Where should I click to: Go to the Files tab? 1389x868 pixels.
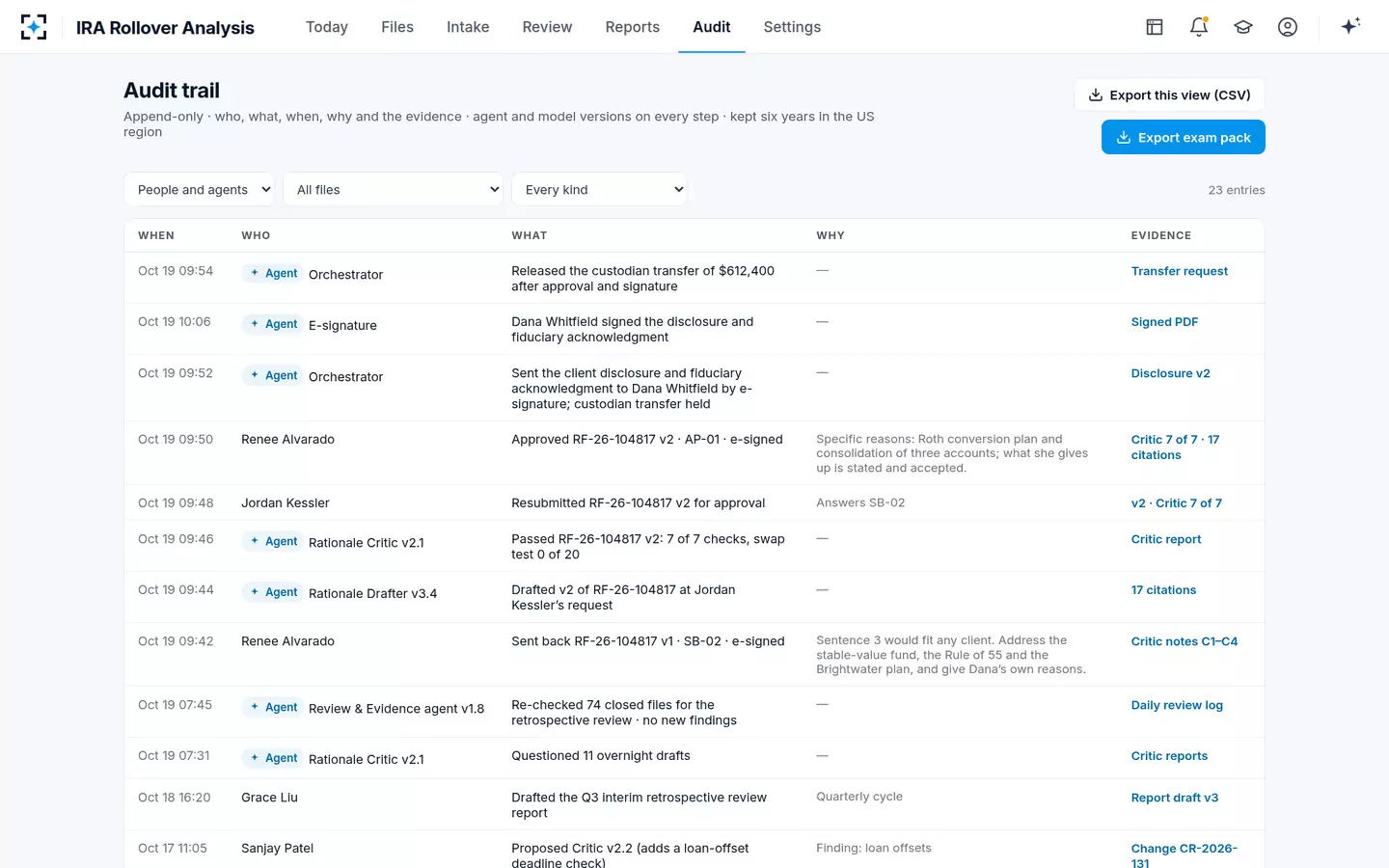(x=397, y=27)
